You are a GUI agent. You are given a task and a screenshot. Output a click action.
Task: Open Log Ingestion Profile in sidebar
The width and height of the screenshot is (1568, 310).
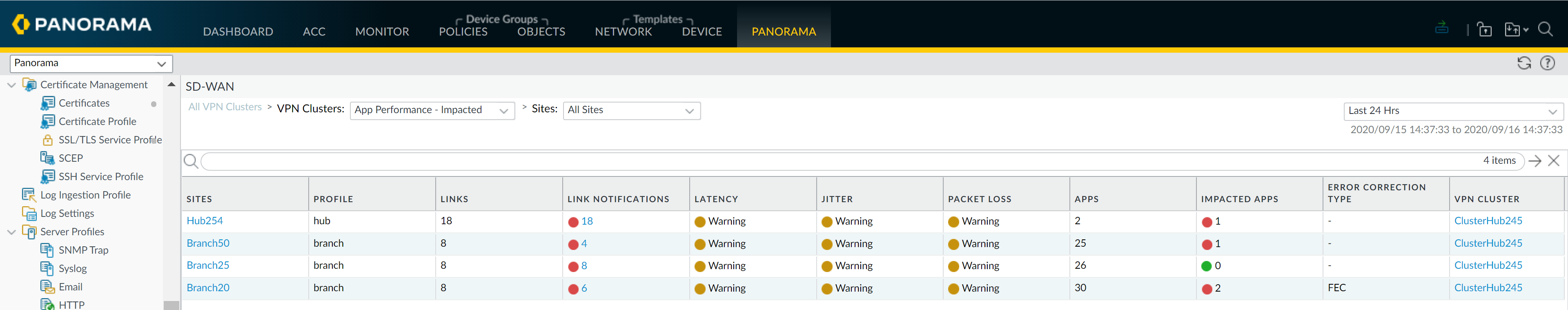tap(85, 195)
